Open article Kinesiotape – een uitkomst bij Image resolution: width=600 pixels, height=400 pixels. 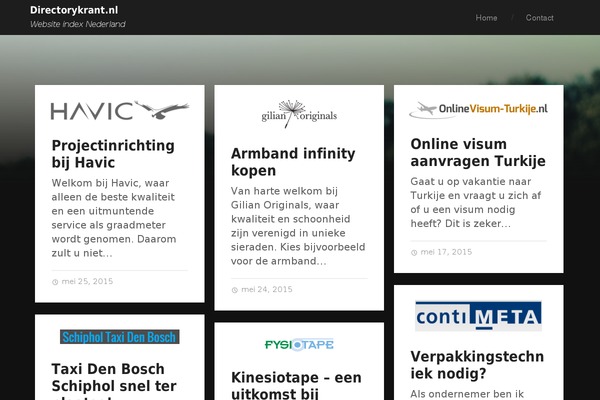[x=296, y=385]
